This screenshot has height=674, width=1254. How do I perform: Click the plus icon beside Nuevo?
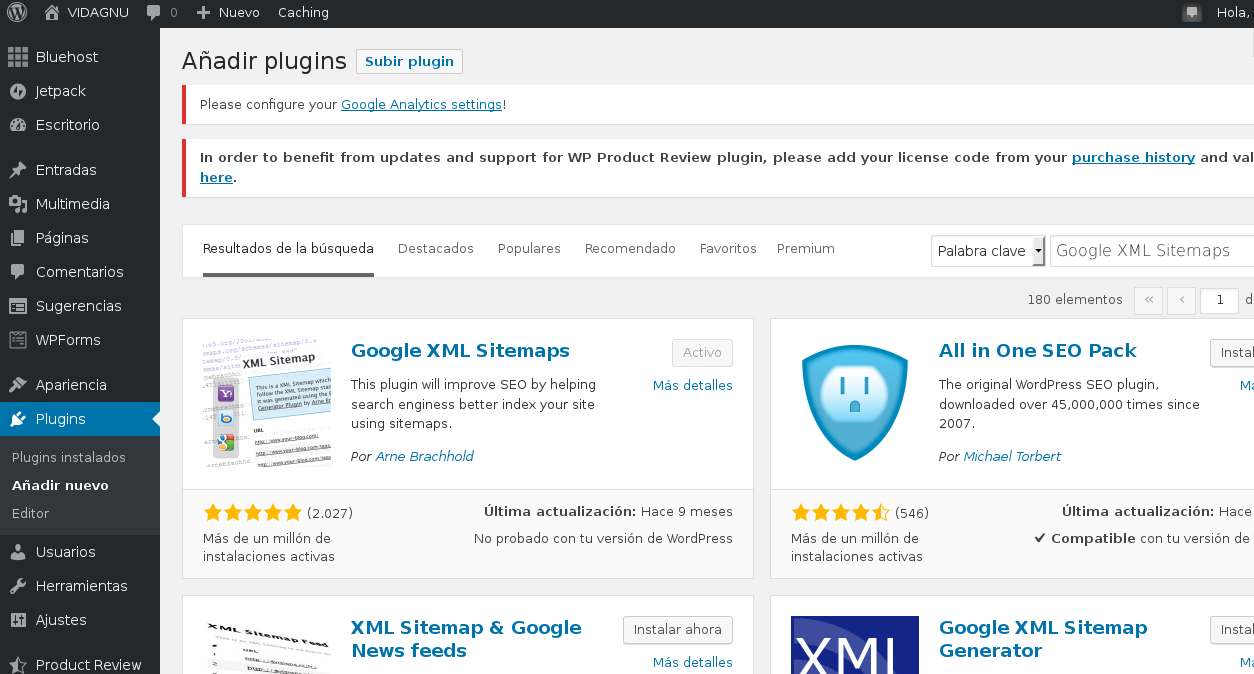[203, 13]
